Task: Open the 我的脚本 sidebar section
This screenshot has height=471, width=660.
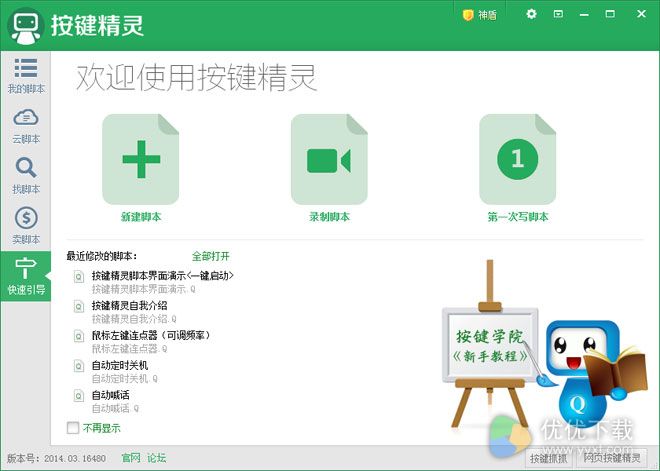Action: coord(26,76)
